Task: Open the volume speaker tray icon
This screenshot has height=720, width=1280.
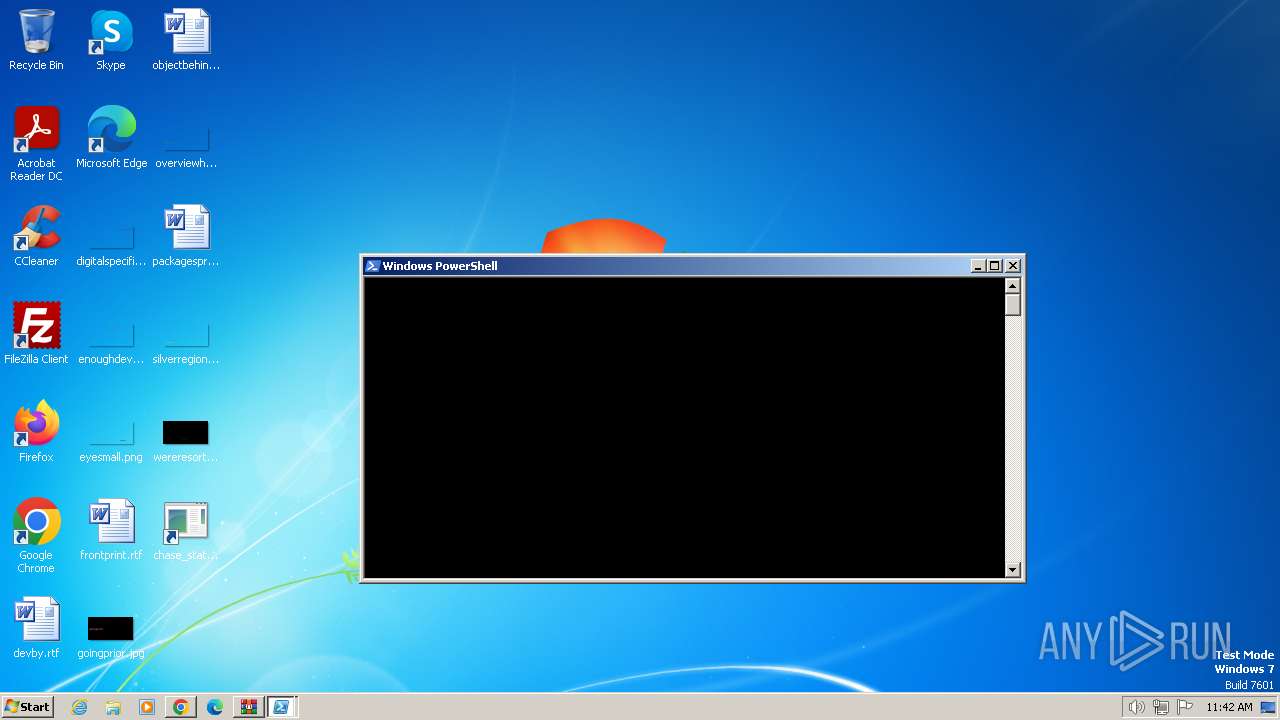Action: tap(1136, 707)
